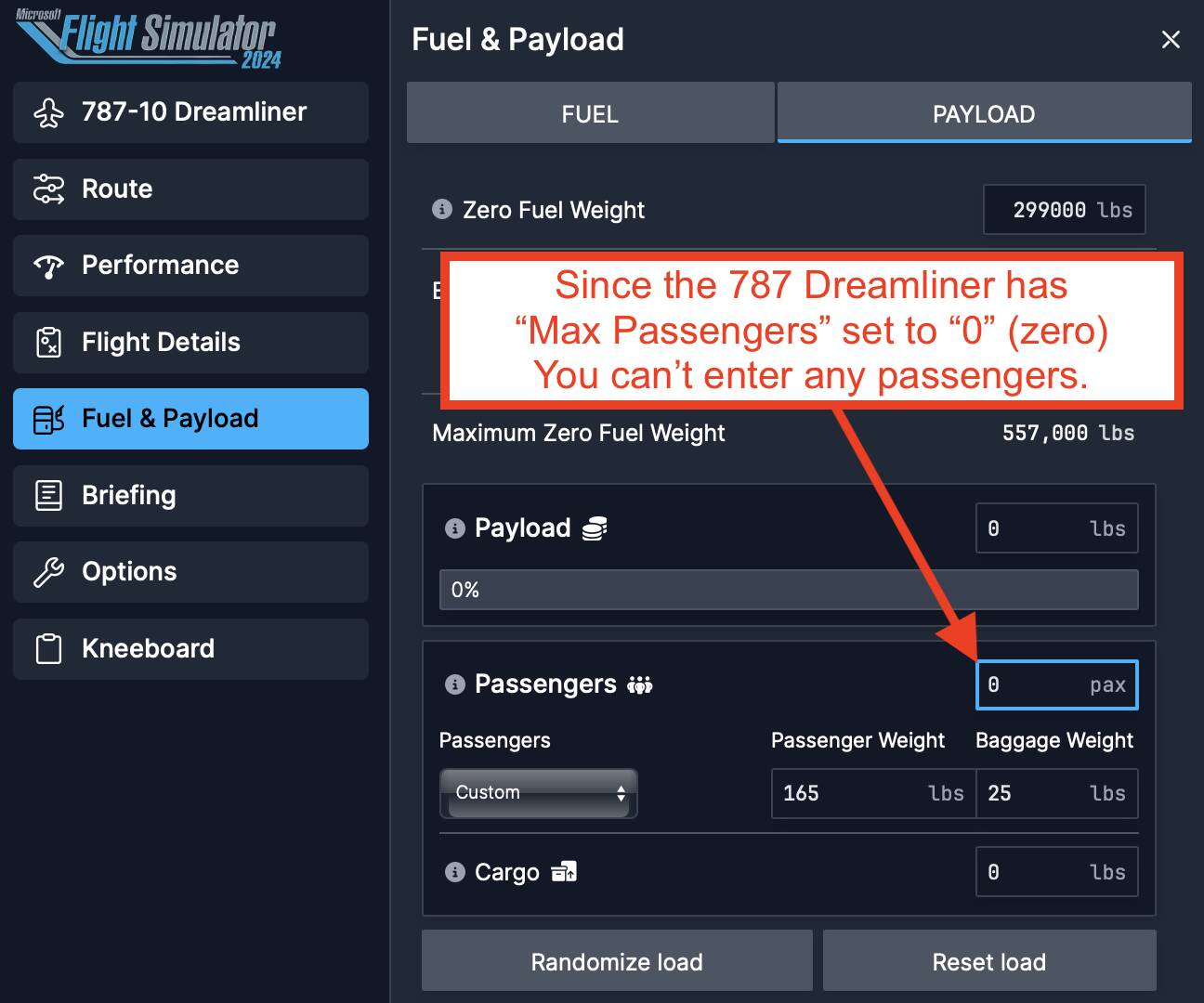Click the Cargo info icon
1204x1003 pixels.
[454, 872]
